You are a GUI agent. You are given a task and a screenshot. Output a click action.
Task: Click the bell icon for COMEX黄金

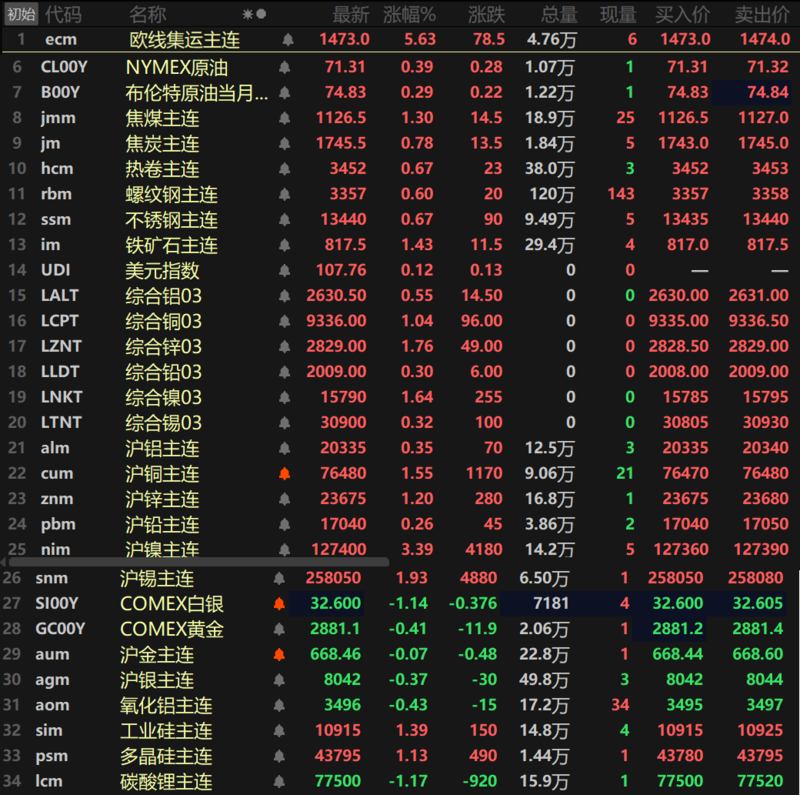click(x=279, y=629)
